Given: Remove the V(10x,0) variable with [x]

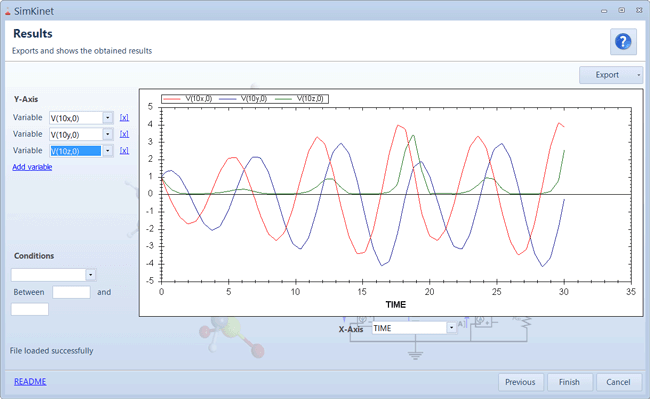Looking at the screenshot, I should (x=124, y=118).
